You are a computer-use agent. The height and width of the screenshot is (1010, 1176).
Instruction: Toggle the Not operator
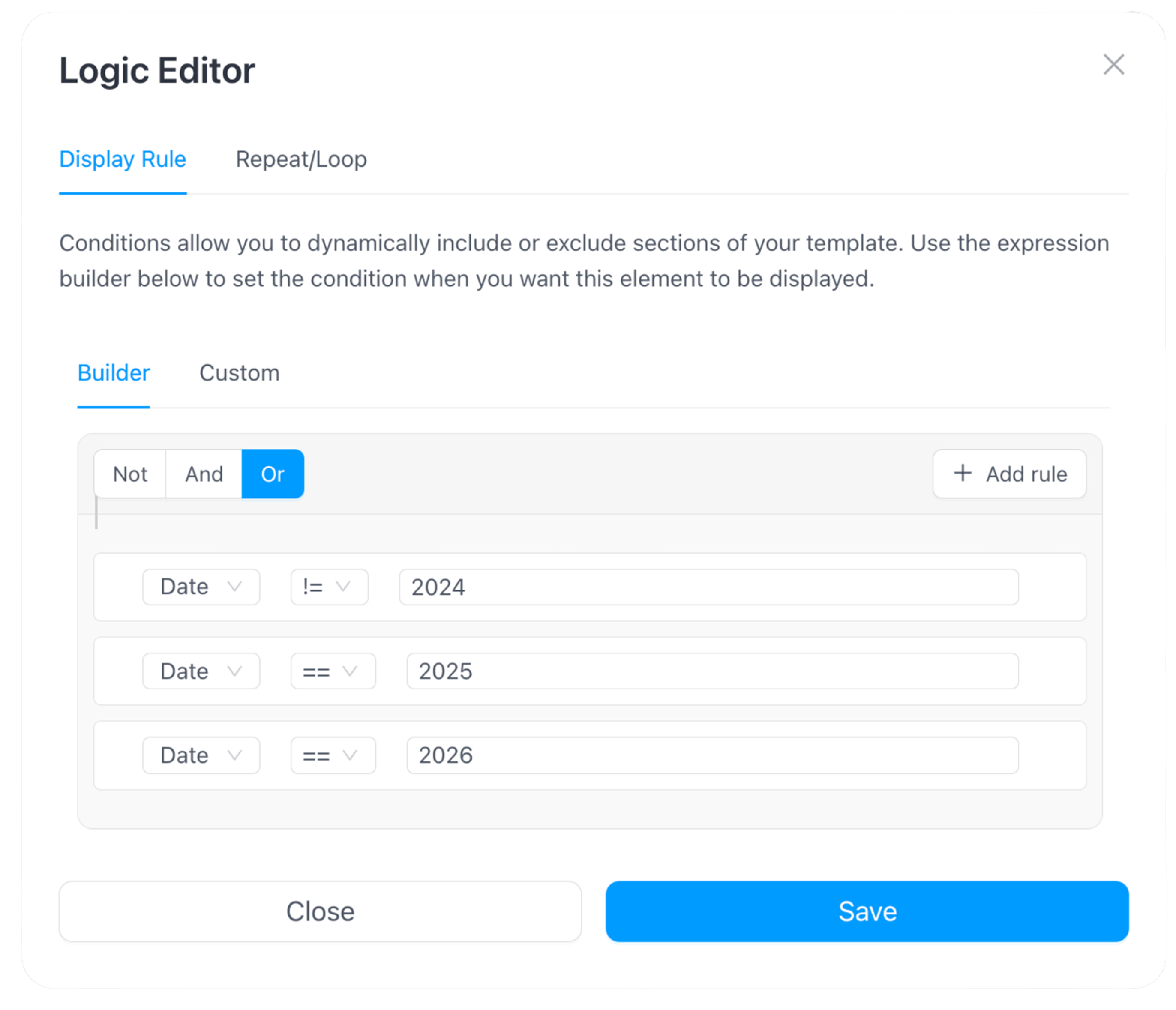pos(130,474)
